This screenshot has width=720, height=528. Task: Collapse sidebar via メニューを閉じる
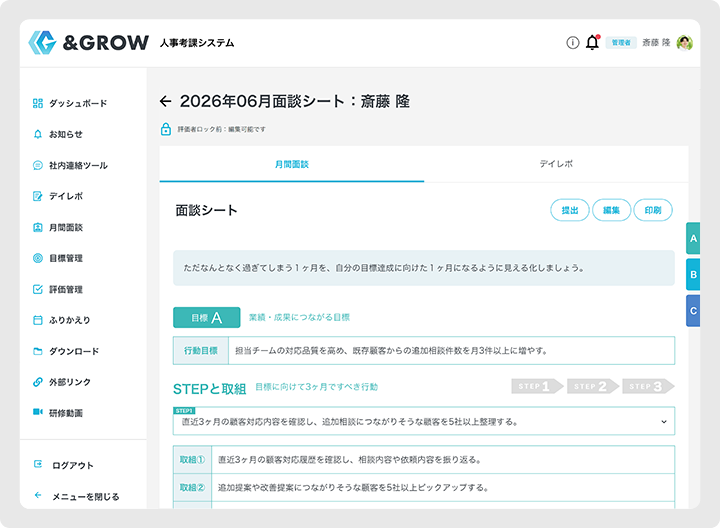tap(77, 496)
